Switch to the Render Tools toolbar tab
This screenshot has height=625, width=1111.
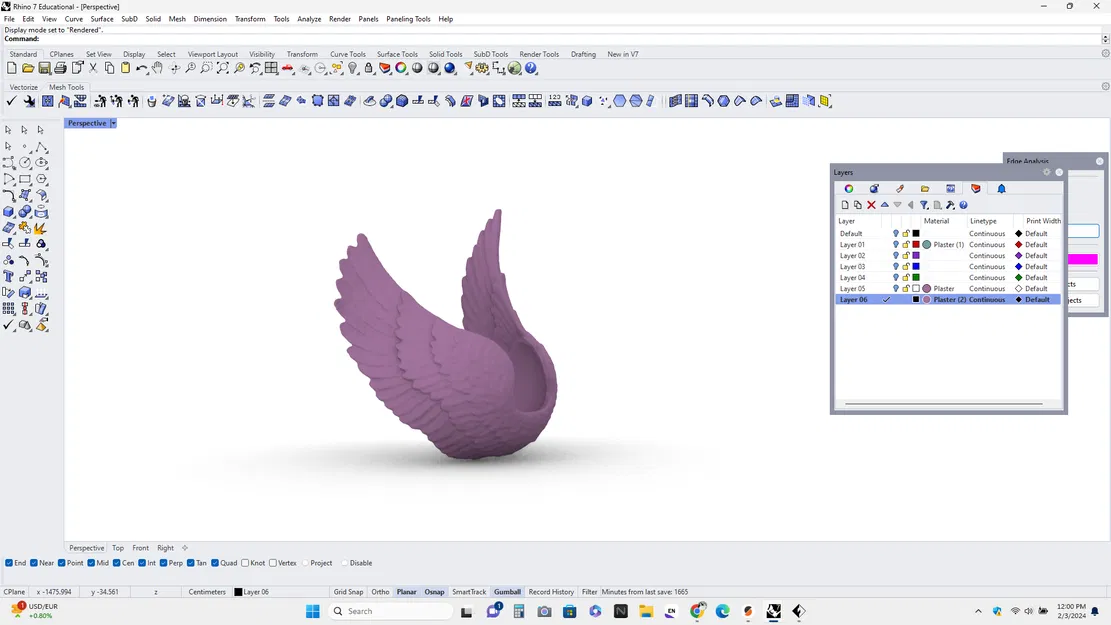539,54
